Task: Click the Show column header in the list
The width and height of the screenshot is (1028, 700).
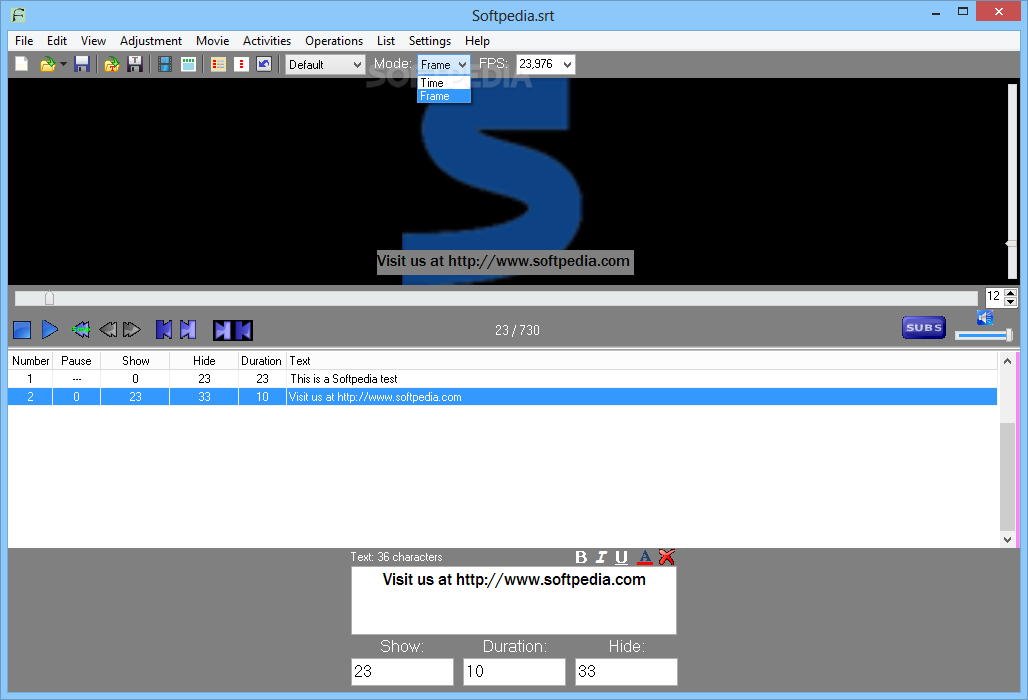Action: 135,360
